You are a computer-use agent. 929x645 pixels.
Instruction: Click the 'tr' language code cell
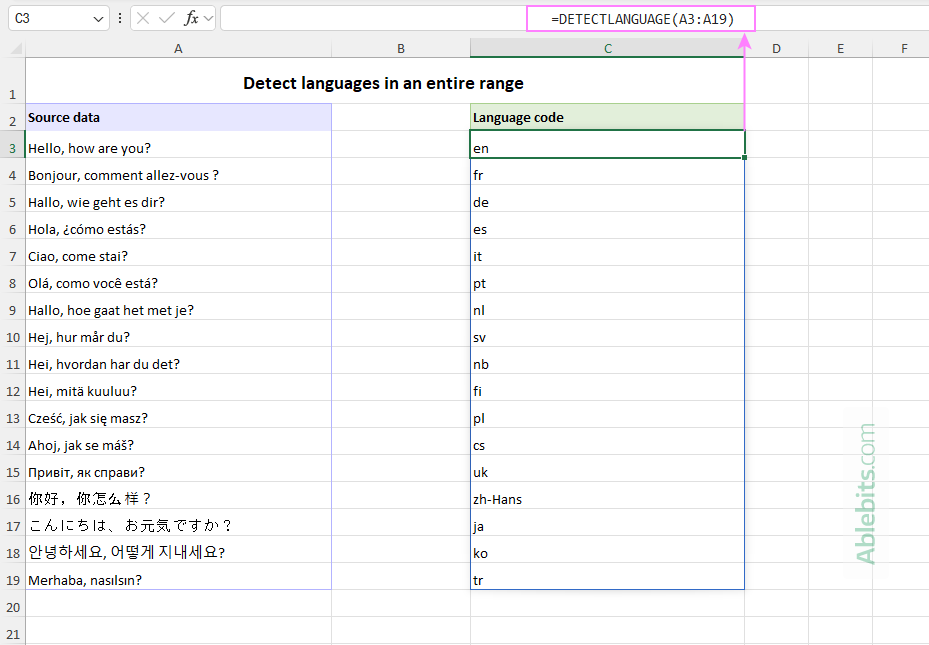click(x=607, y=576)
